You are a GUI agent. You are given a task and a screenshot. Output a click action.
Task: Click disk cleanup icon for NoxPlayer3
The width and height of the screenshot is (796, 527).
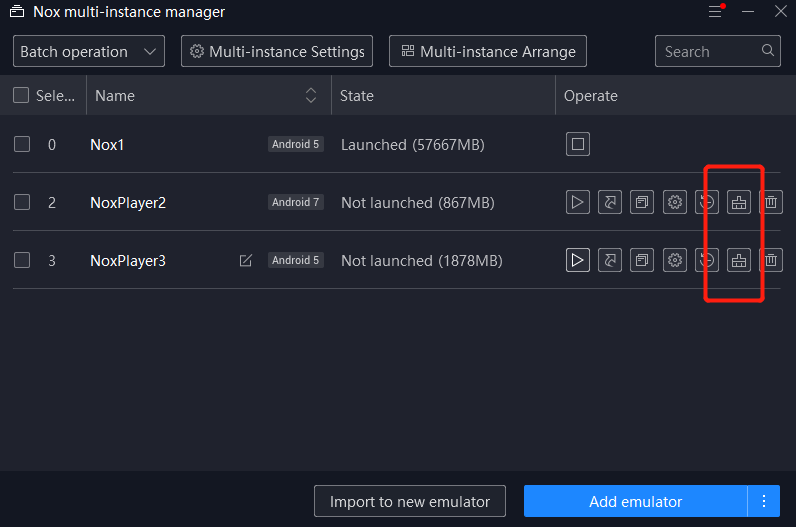(739, 260)
